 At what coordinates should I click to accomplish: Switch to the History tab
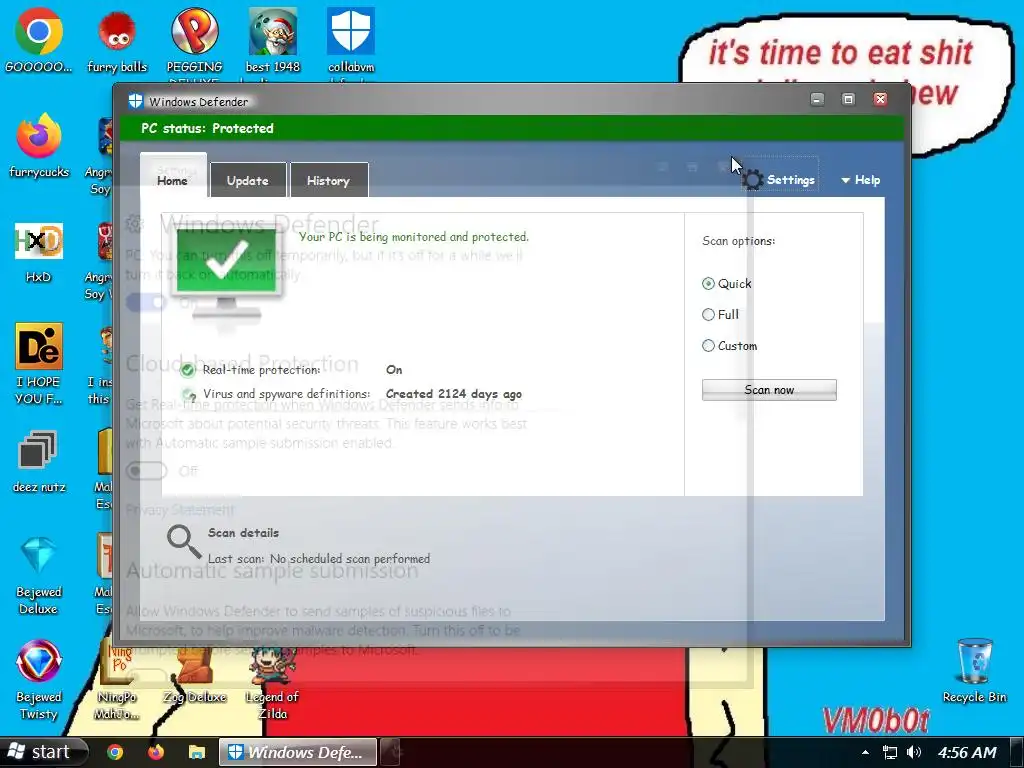329,180
